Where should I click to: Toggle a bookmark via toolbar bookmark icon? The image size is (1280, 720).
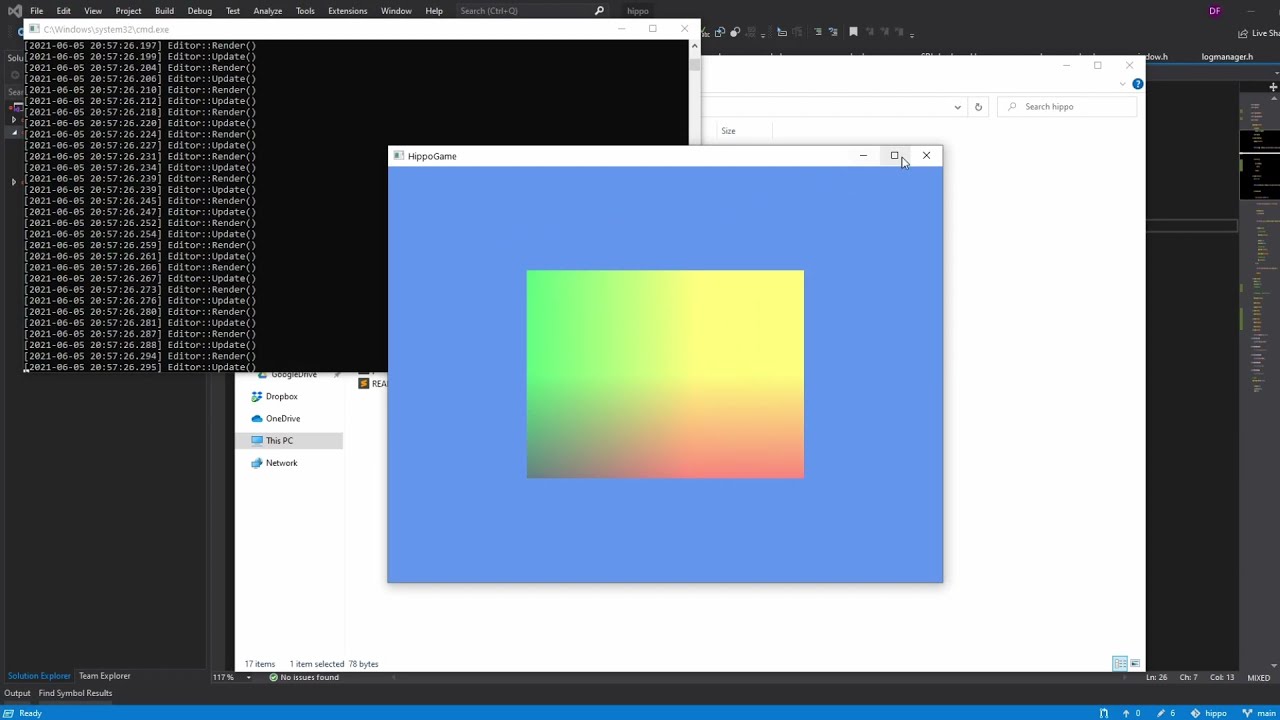[853, 32]
